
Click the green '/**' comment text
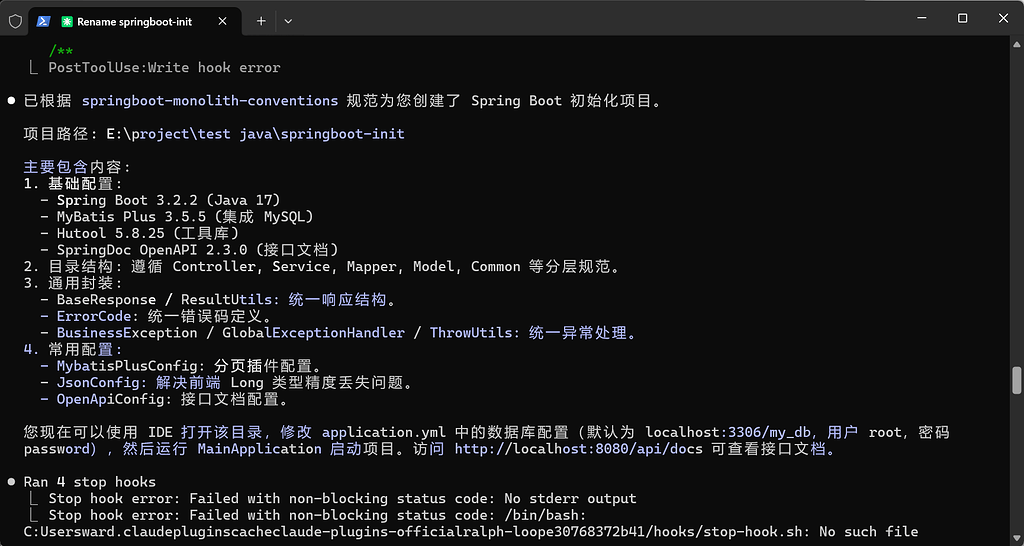pos(61,52)
